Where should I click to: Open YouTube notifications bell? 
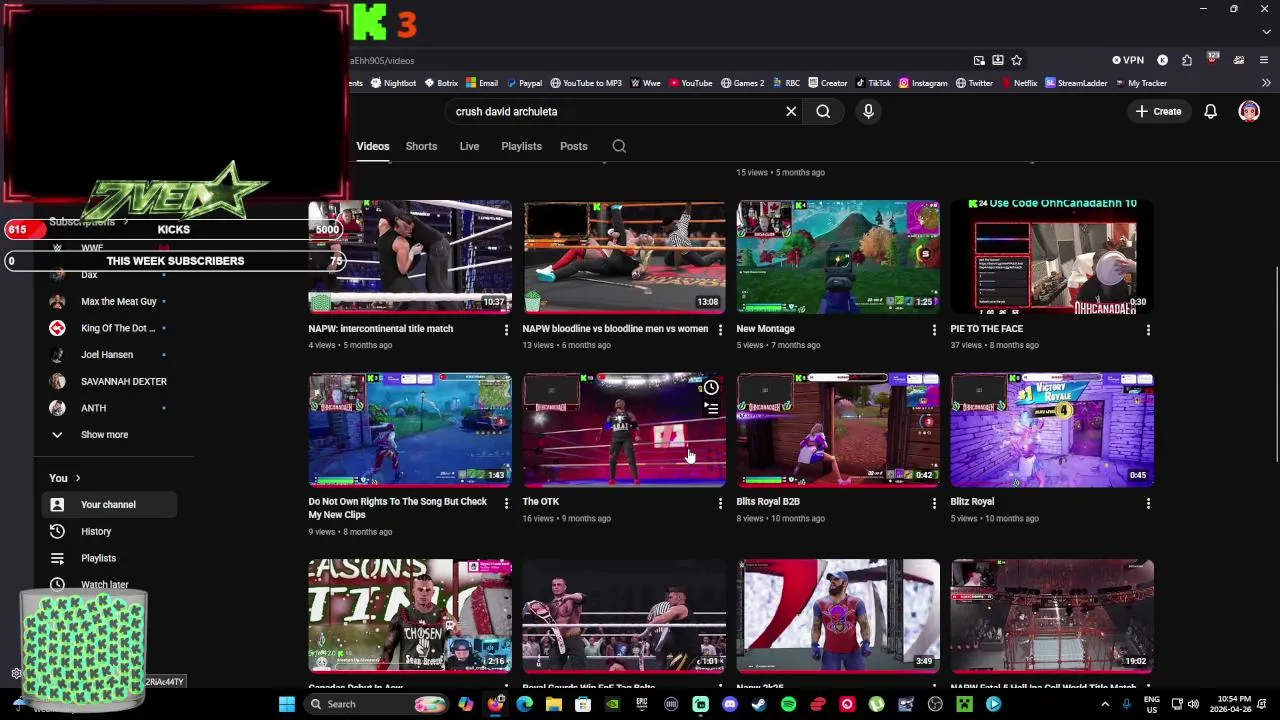pyautogui.click(x=1210, y=111)
